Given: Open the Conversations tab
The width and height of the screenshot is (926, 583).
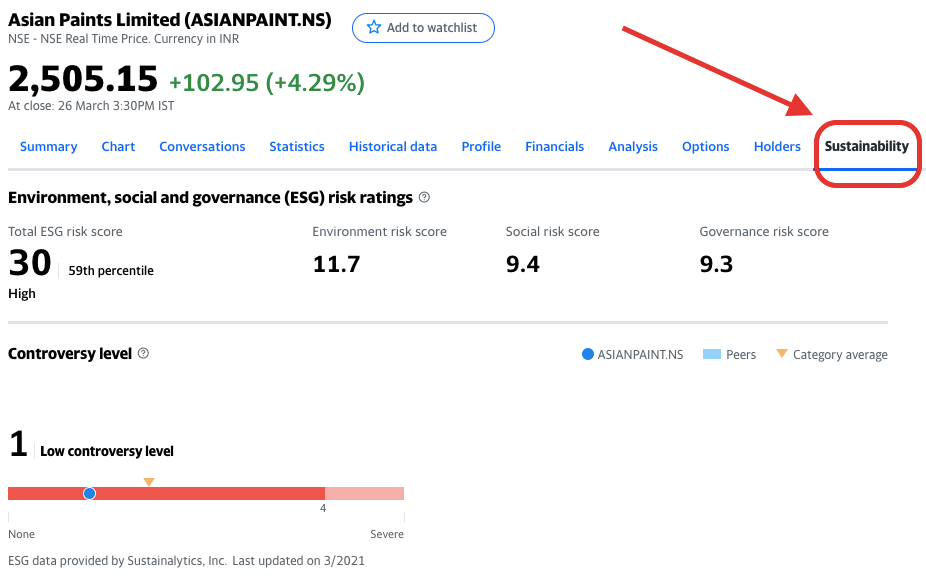Looking at the screenshot, I should click(202, 147).
